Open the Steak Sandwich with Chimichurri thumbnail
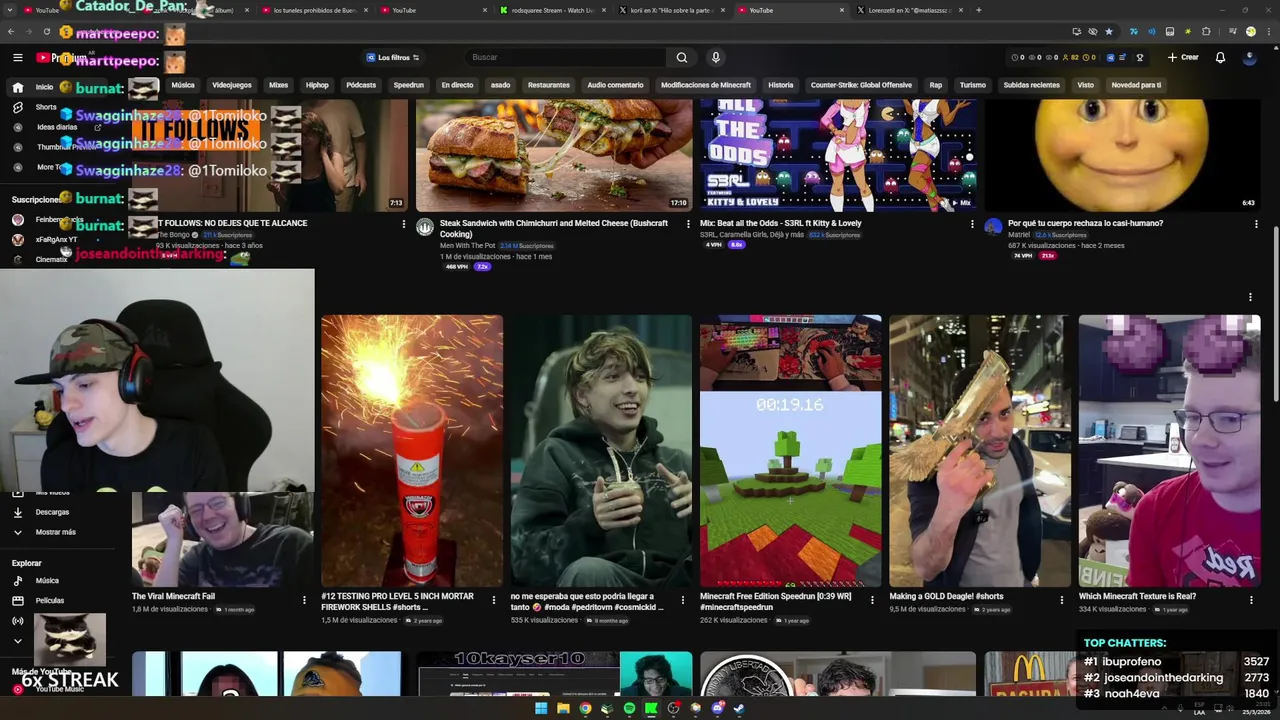Image resolution: width=1280 pixels, height=720 pixels. pyautogui.click(x=554, y=155)
